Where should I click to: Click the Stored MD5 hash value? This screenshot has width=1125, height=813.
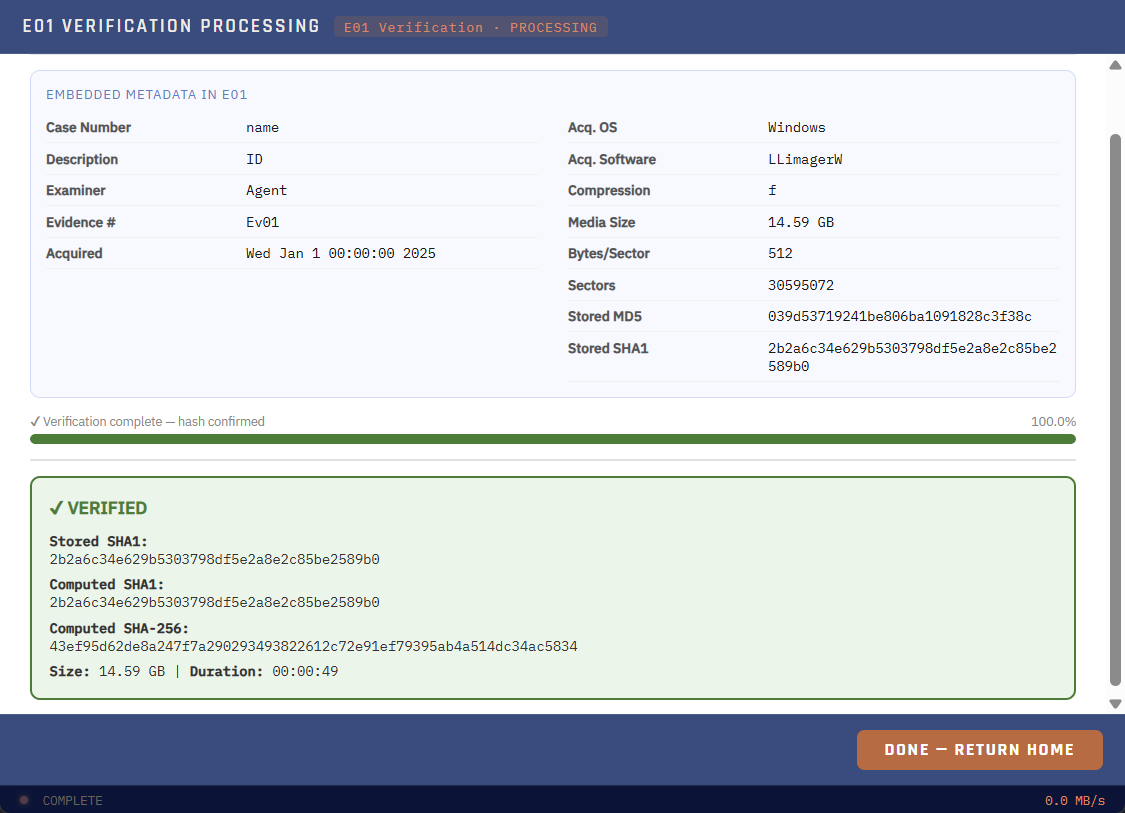[x=900, y=316]
